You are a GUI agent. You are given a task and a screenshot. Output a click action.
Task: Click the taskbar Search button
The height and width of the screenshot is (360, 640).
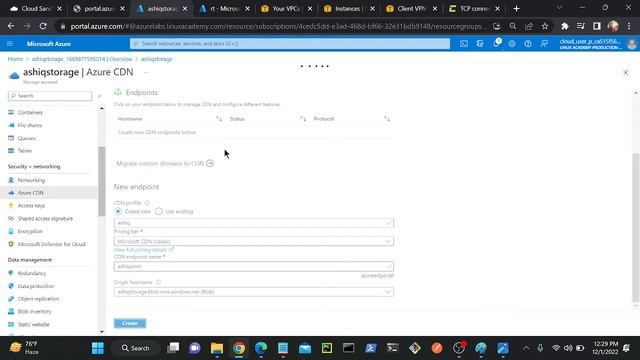point(136,348)
